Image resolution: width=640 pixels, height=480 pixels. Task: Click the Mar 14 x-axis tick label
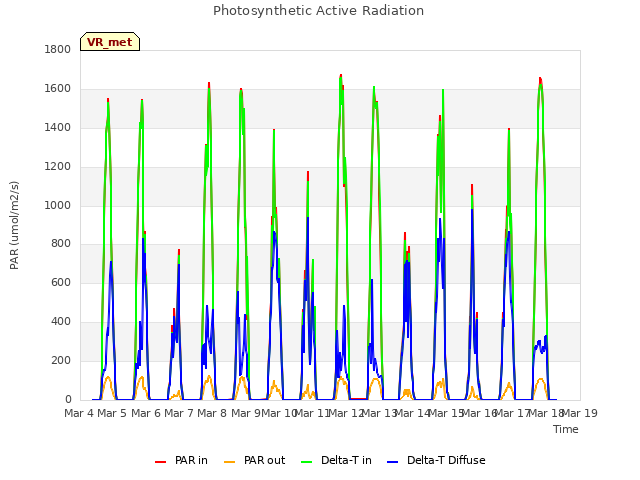coord(413,413)
